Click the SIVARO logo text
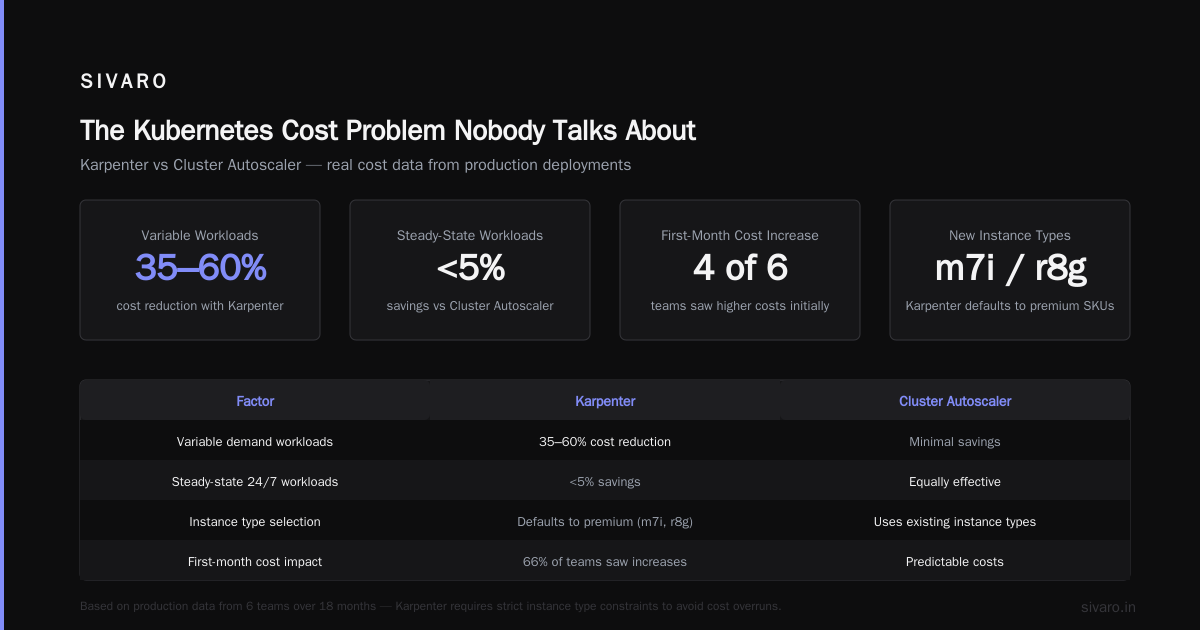 click(124, 82)
